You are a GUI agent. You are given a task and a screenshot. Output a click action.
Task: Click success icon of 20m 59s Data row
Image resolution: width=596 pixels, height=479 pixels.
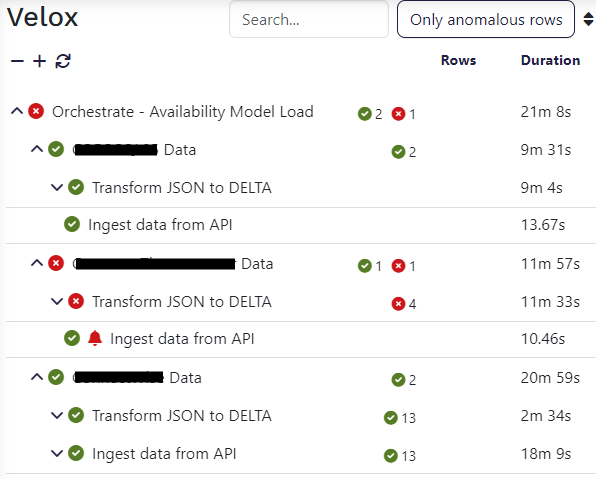tap(56, 377)
